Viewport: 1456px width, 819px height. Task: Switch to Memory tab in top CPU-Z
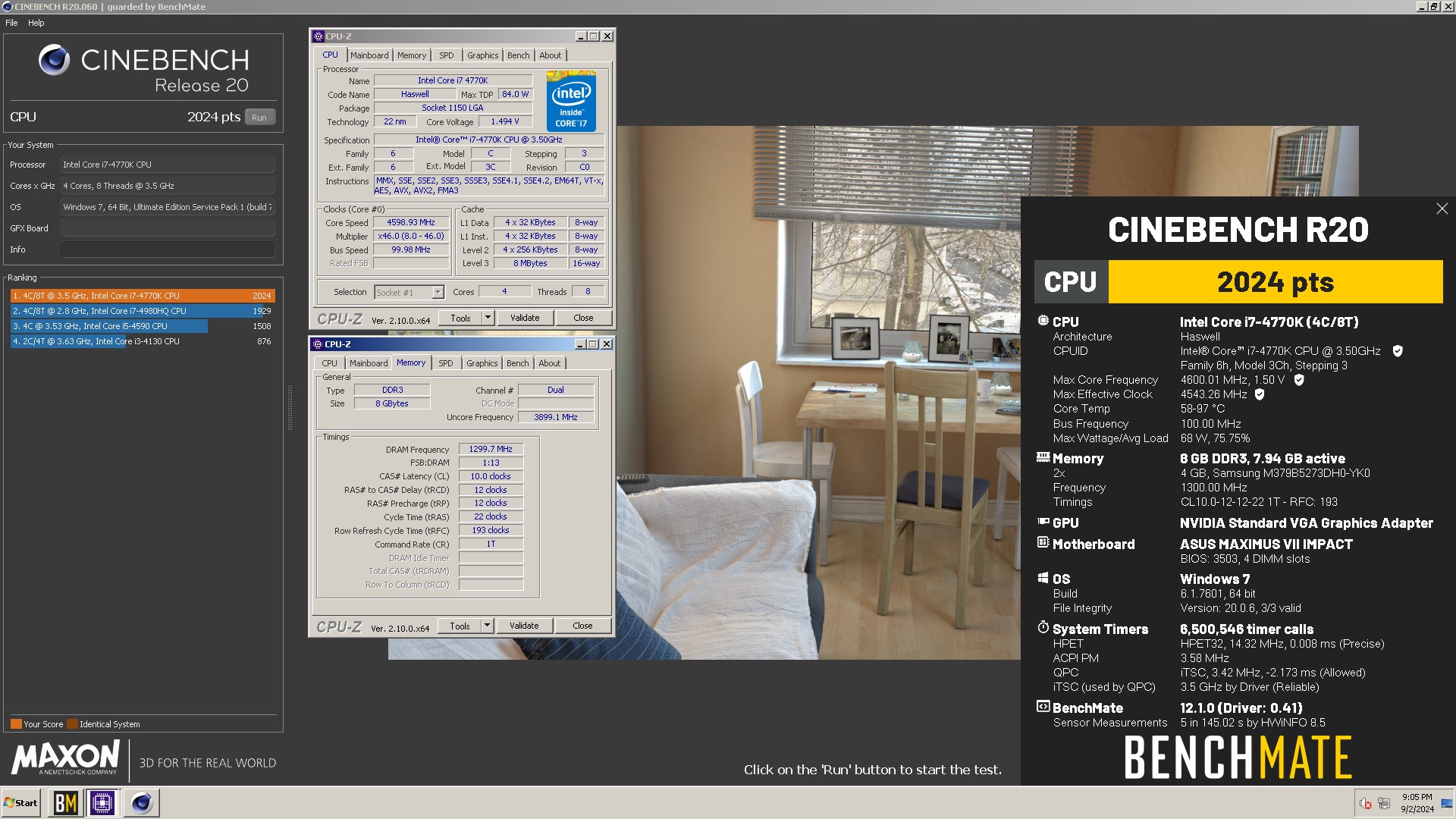tap(412, 55)
